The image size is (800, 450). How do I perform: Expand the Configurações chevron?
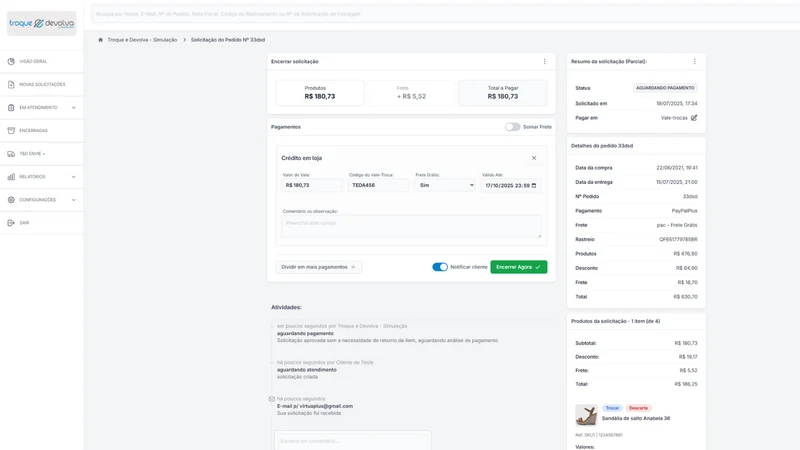point(73,199)
